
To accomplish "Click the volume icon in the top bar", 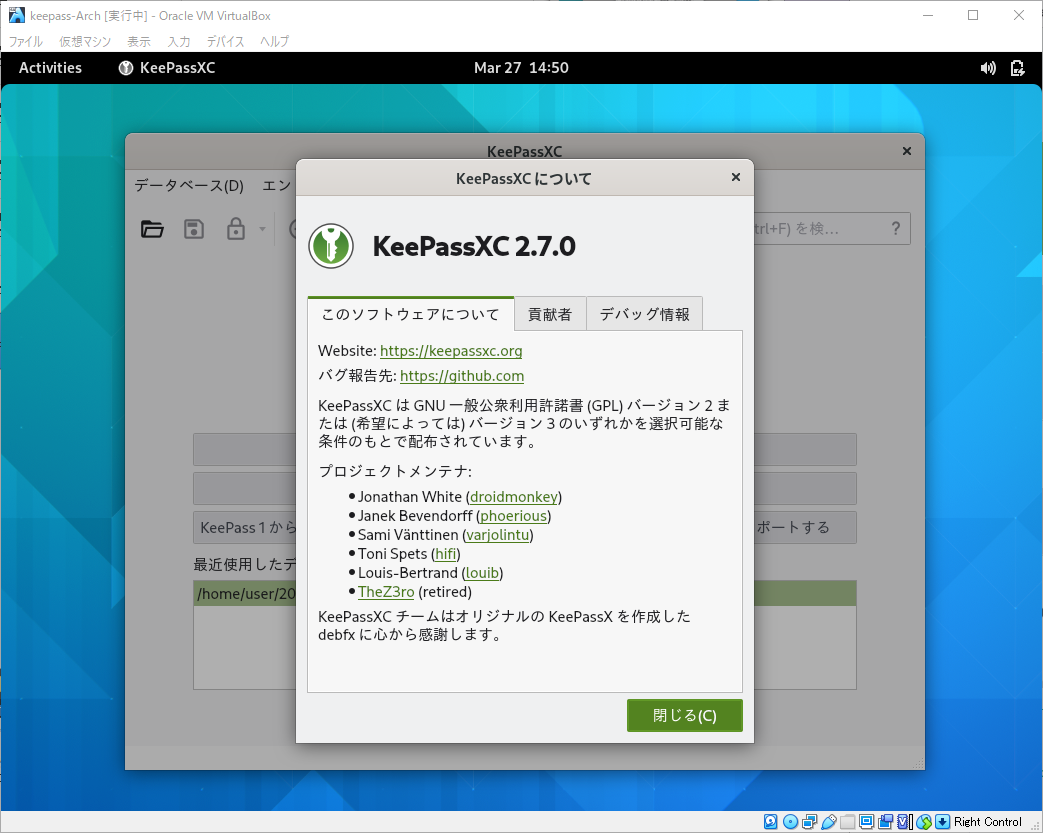I will click(988, 68).
